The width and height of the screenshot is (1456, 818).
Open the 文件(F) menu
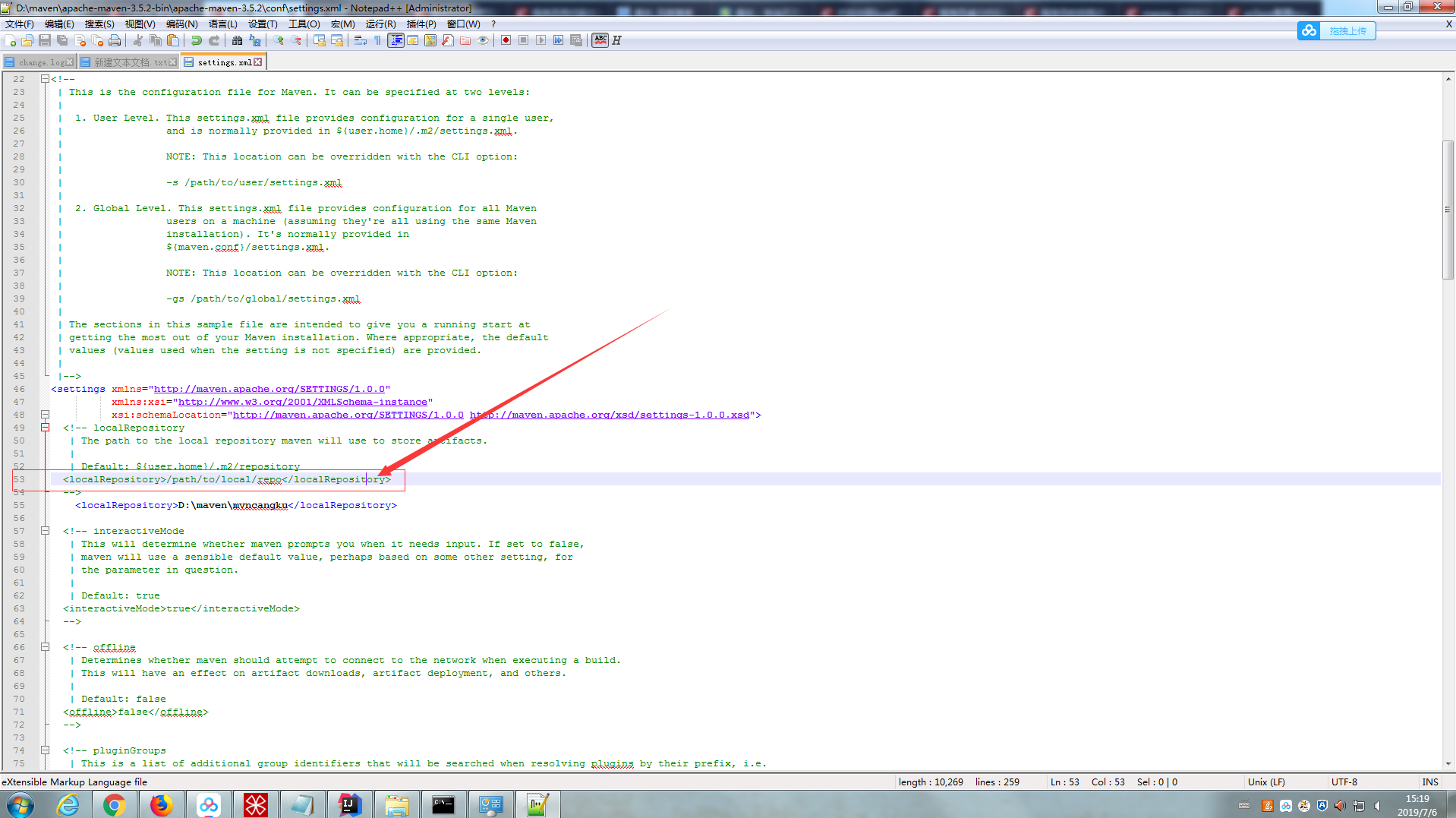20,24
